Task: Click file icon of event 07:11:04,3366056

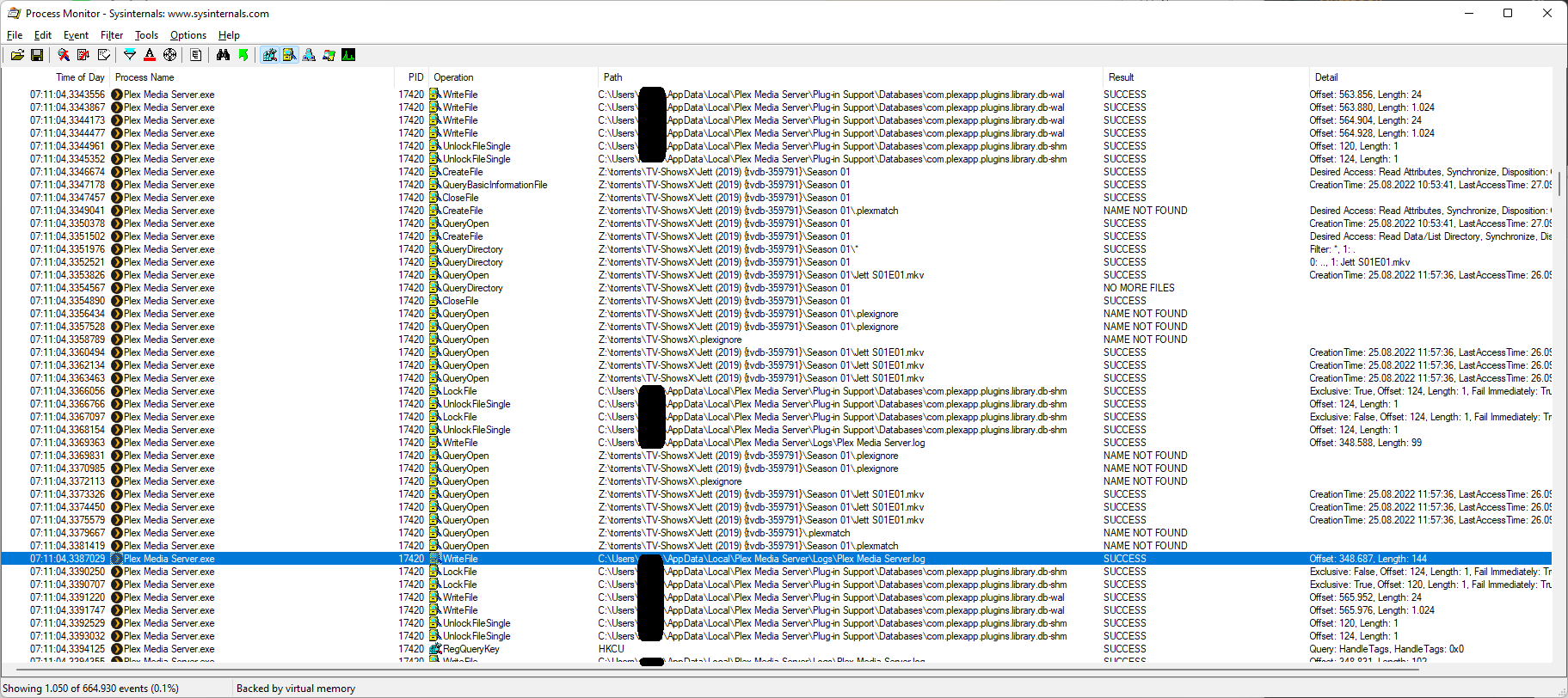Action: point(435,391)
